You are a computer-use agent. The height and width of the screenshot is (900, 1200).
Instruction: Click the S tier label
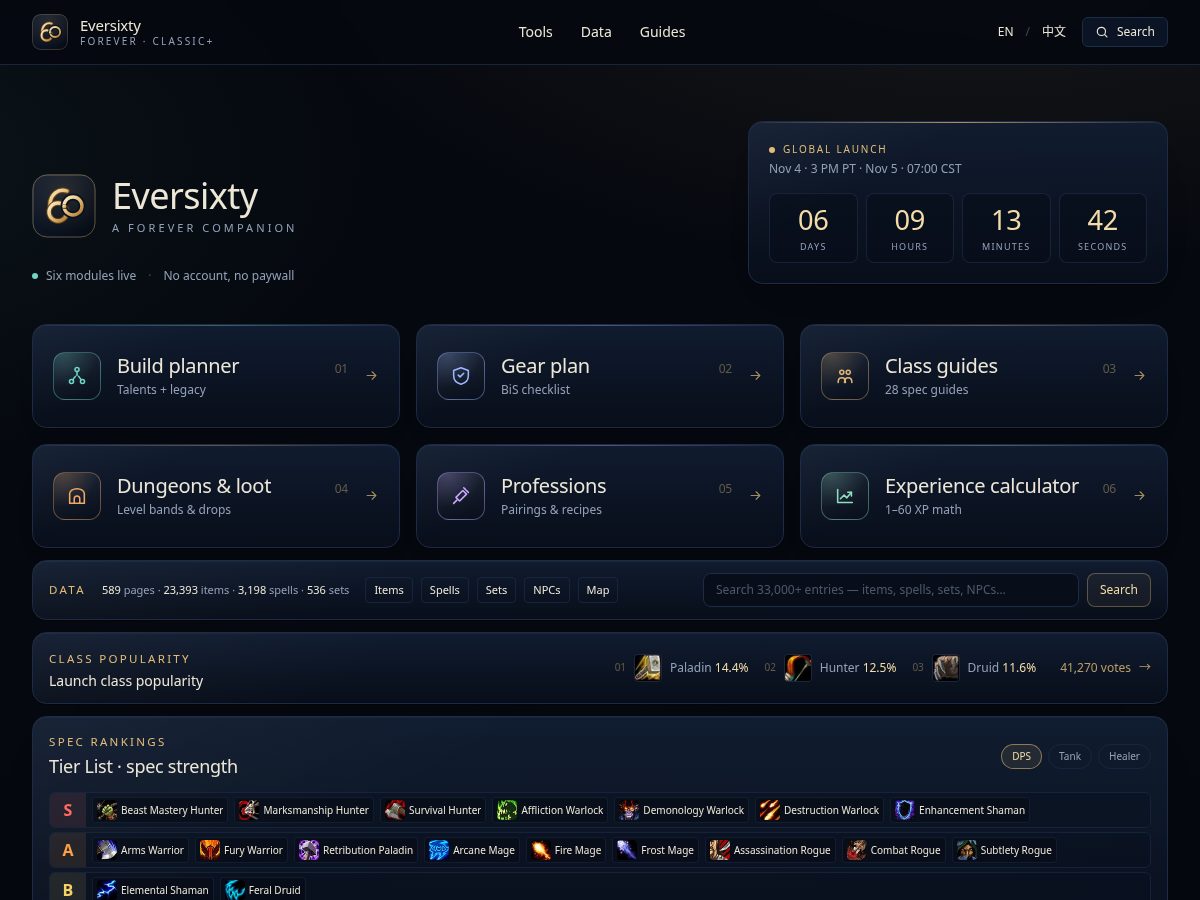(68, 810)
